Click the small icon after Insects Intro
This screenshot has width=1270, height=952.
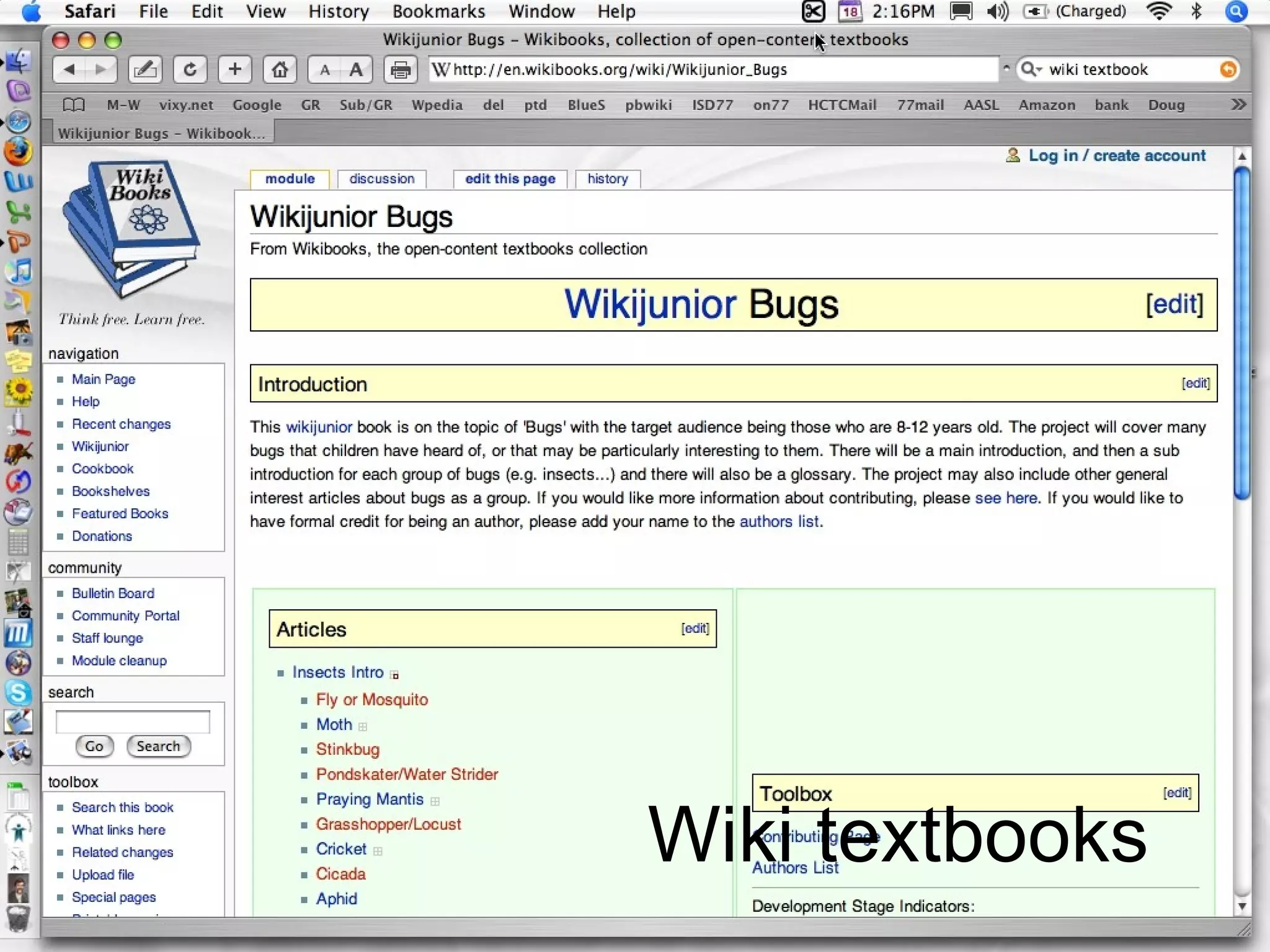tap(394, 675)
